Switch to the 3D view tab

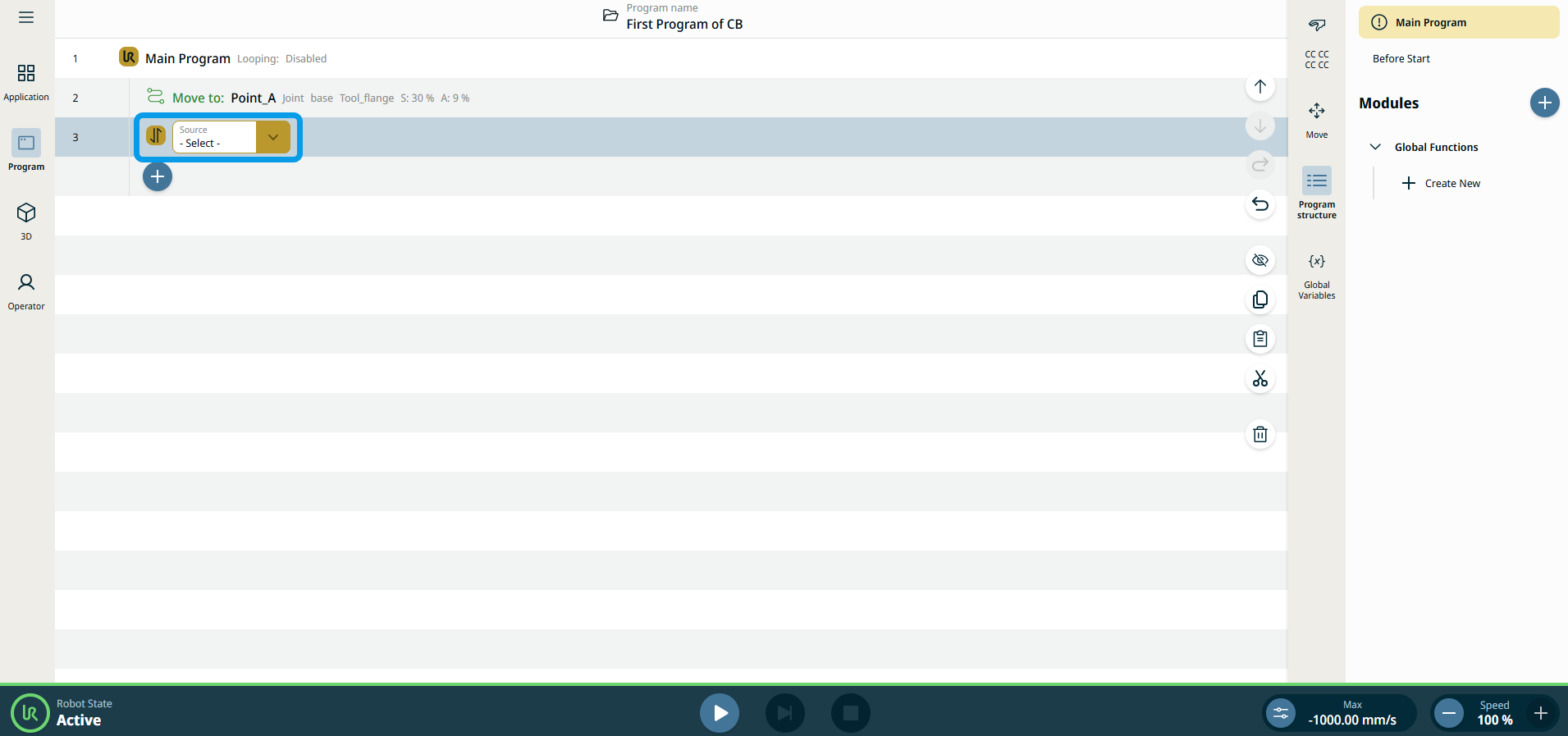coord(26,222)
